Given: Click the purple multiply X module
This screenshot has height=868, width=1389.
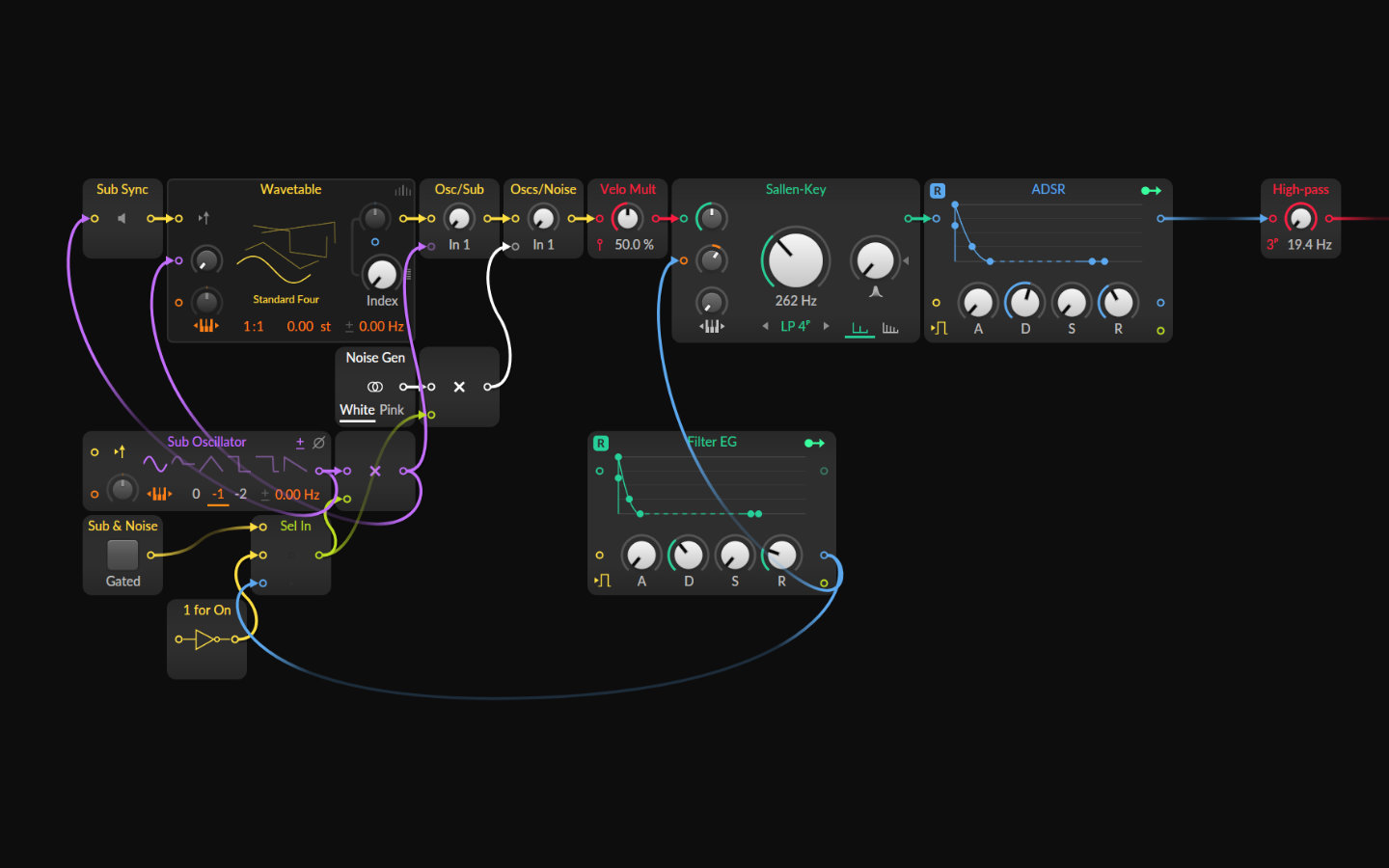Looking at the screenshot, I should (x=375, y=471).
